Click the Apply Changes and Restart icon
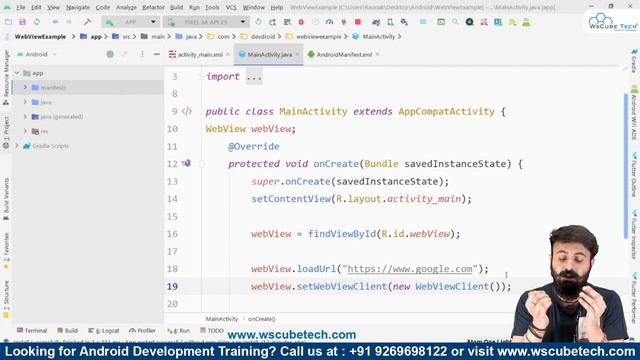This screenshot has width=640, height=360. (273, 22)
